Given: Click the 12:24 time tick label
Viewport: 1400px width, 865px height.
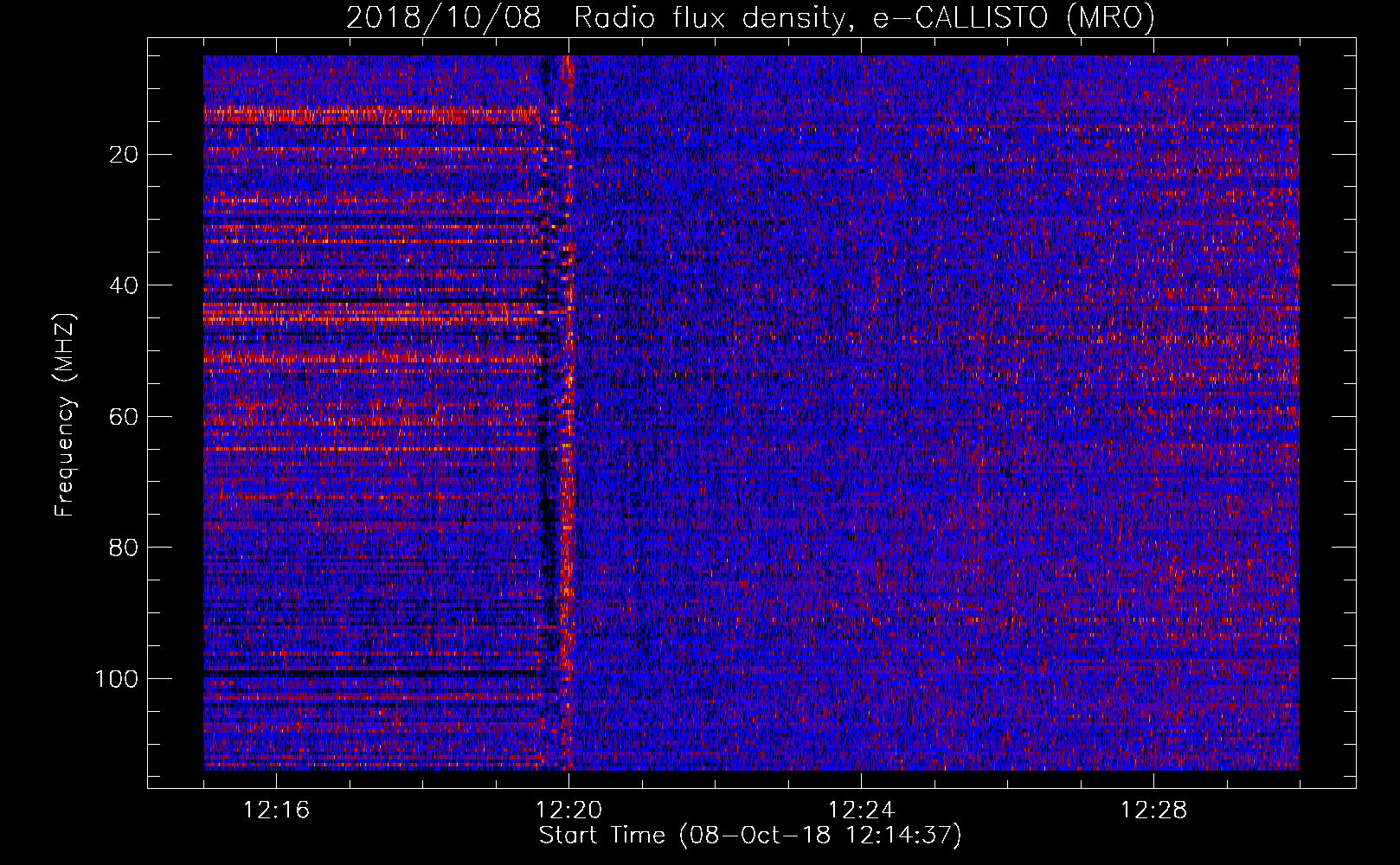Looking at the screenshot, I should (x=861, y=811).
